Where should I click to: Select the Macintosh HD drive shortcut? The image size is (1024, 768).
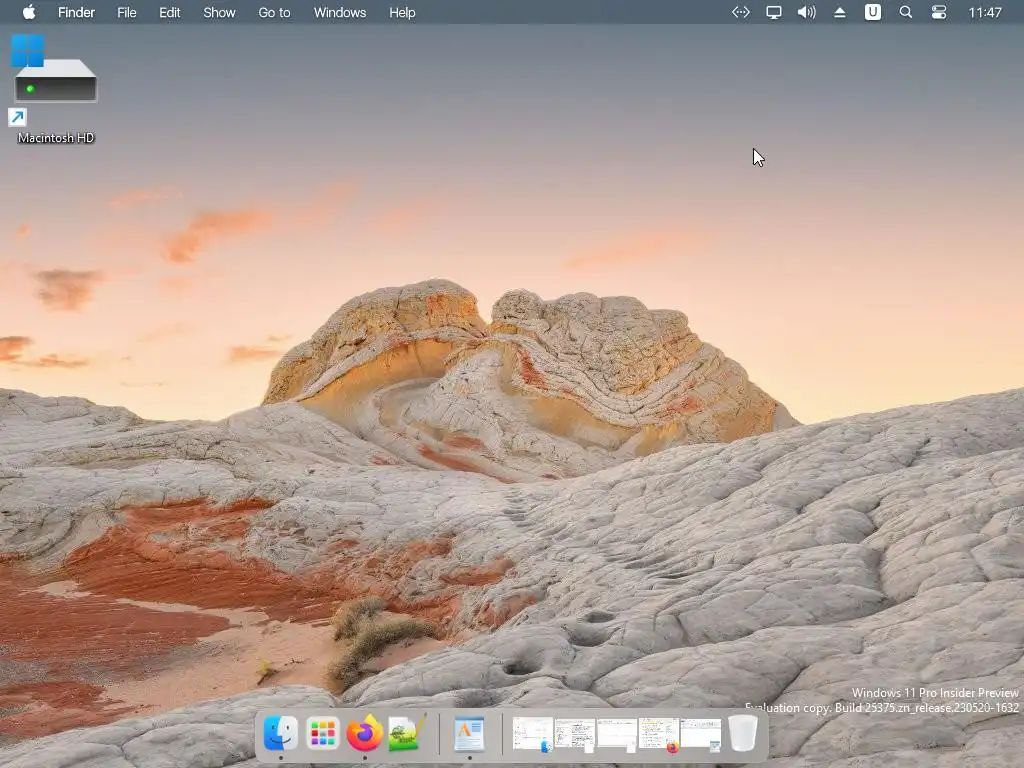[56, 89]
